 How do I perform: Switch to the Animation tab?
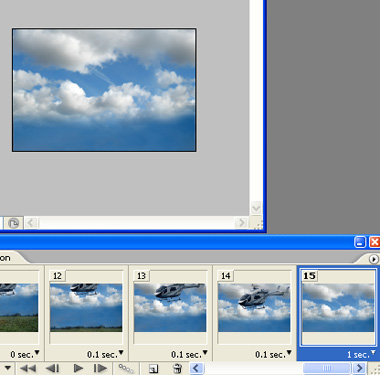pos(6,258)
